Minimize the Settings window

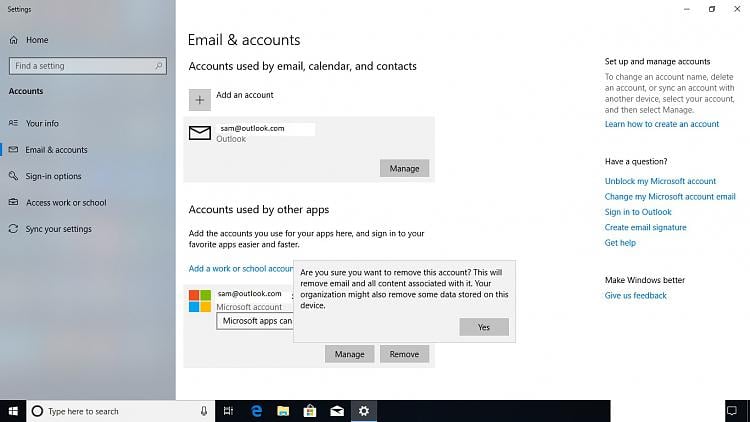tap(687, 9)
